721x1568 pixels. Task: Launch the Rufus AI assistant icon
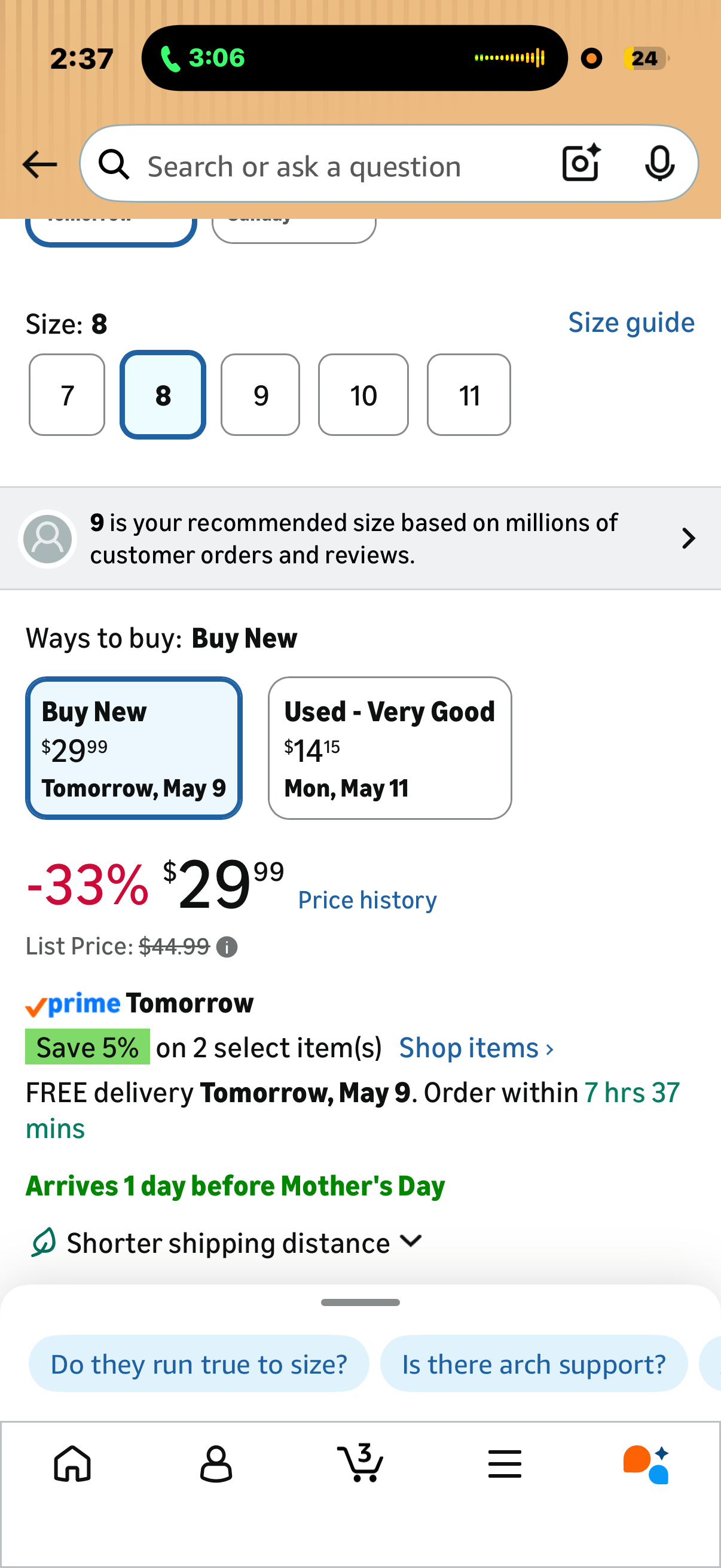click(x=646, y=1464)
